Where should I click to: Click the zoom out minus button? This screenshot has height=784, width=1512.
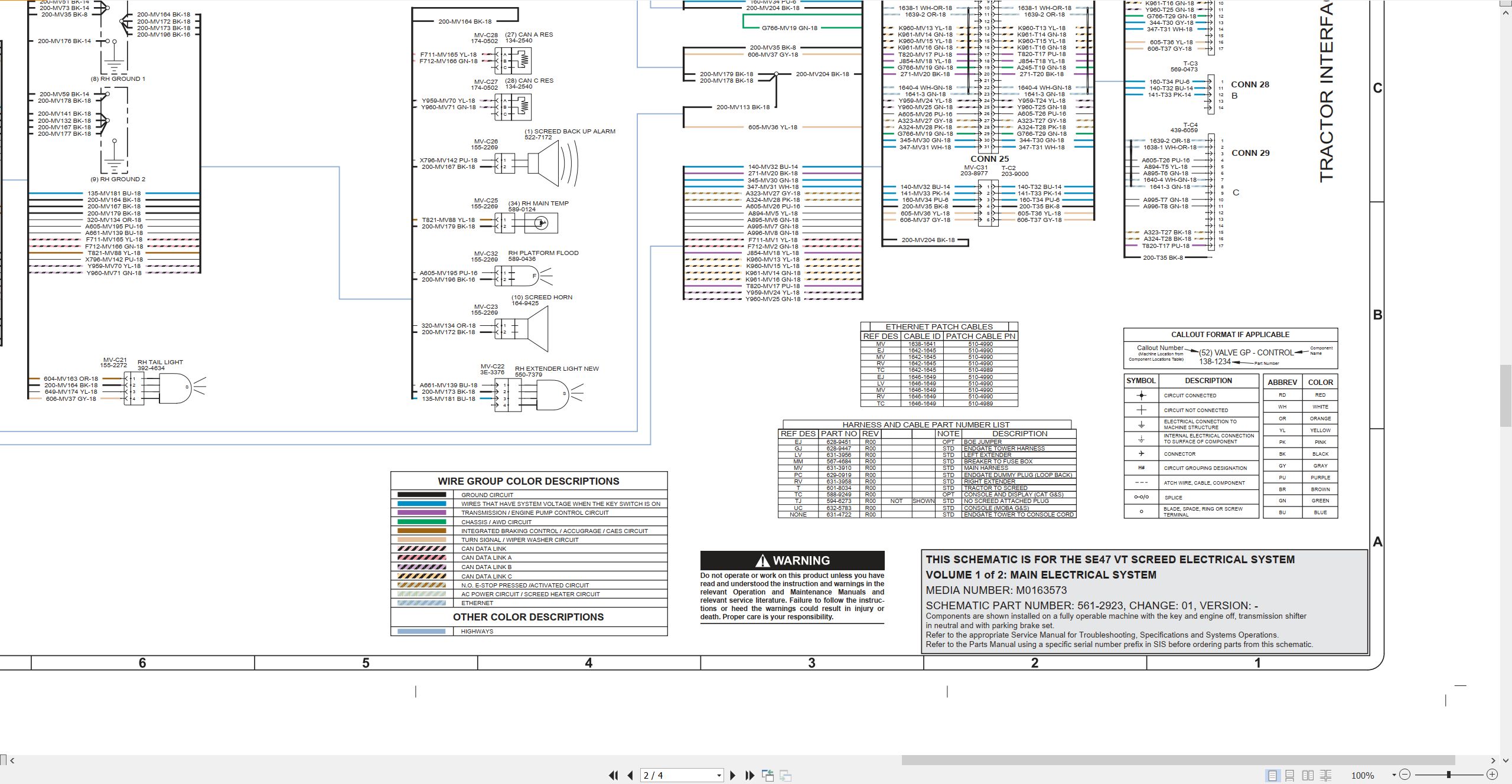[1405, 775]
